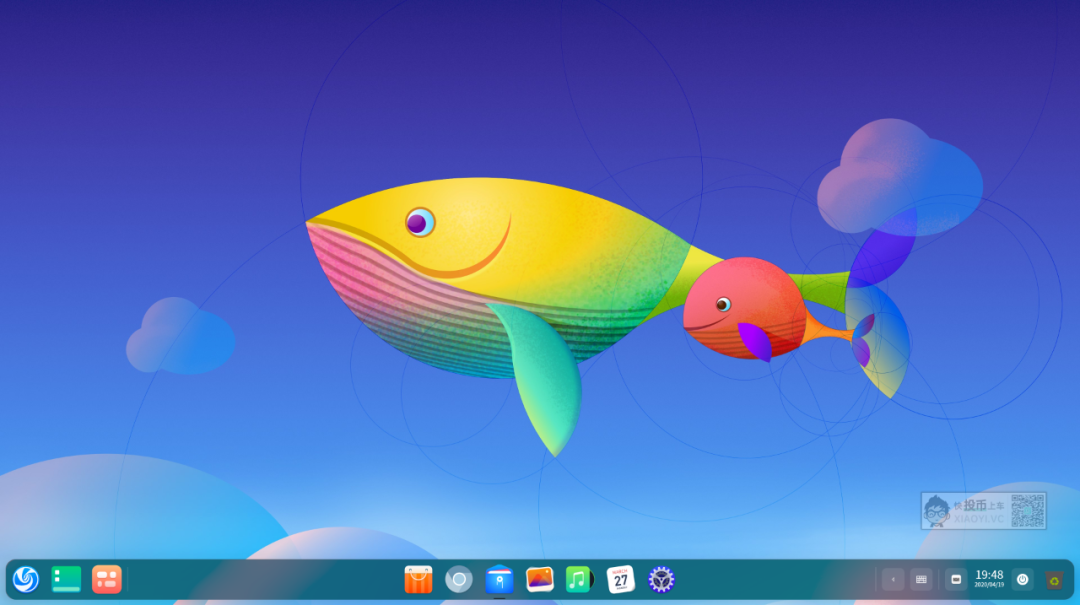Screen dimensions: 1080x605
Task: Launch the App Store shopping bag icon
Action: [x=418, y=579]
